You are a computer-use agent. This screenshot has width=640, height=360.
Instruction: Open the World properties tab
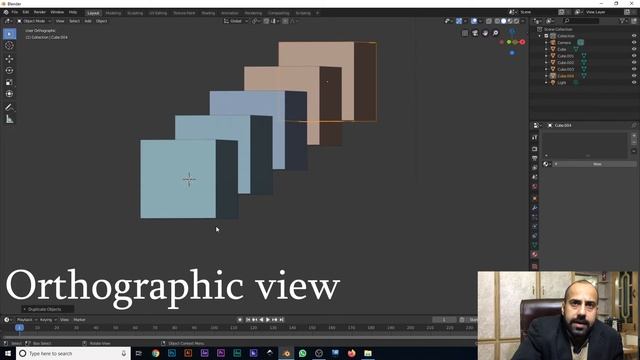click(x=534, y=187)
